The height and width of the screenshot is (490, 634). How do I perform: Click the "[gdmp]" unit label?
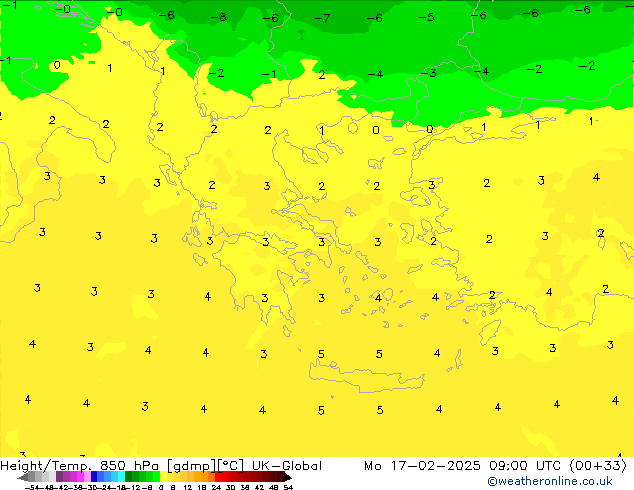(192, 466)
